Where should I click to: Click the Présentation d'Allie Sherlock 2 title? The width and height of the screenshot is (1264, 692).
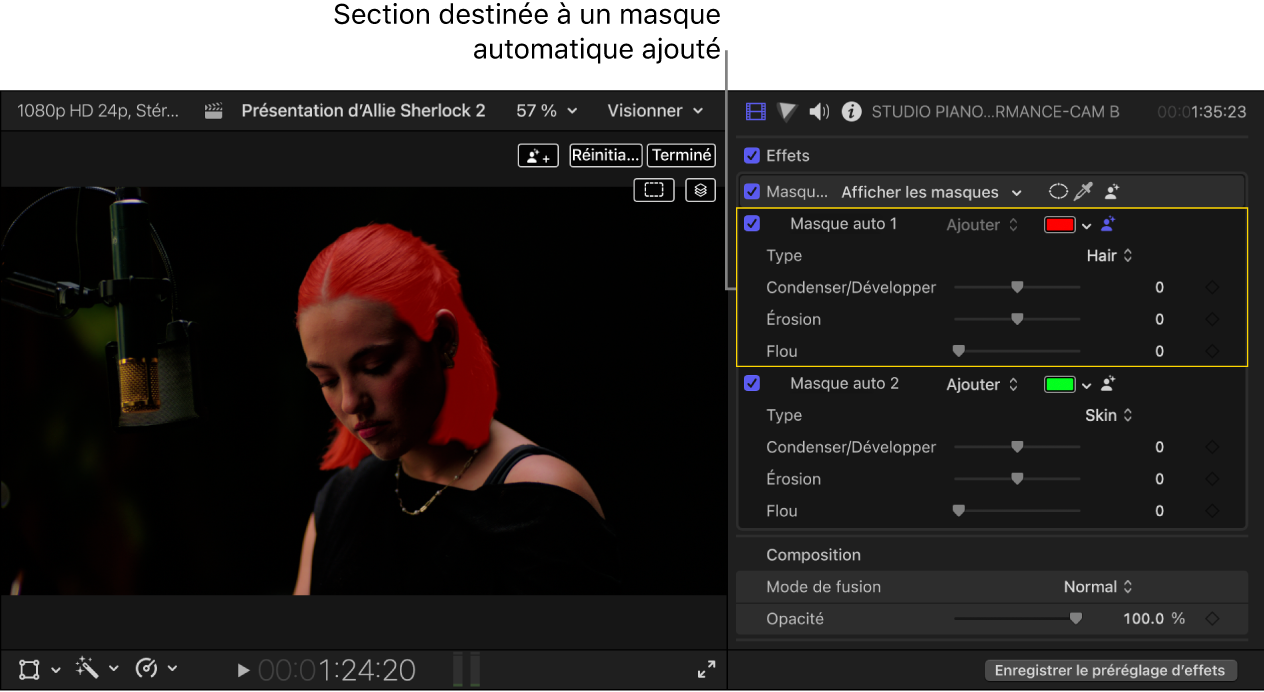(x=363, y=111)
